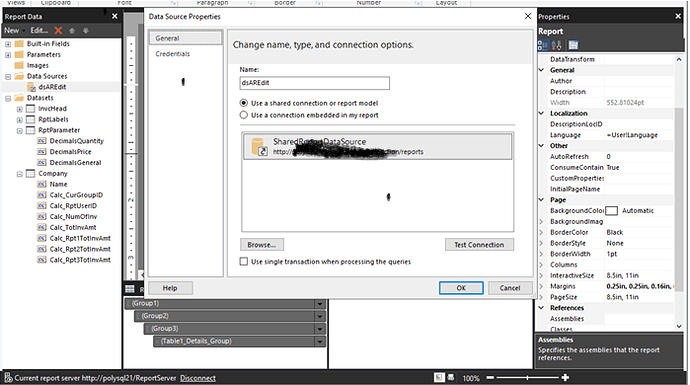Click the Test Connection button
690x385 pixels.
(x=479, y=245)
